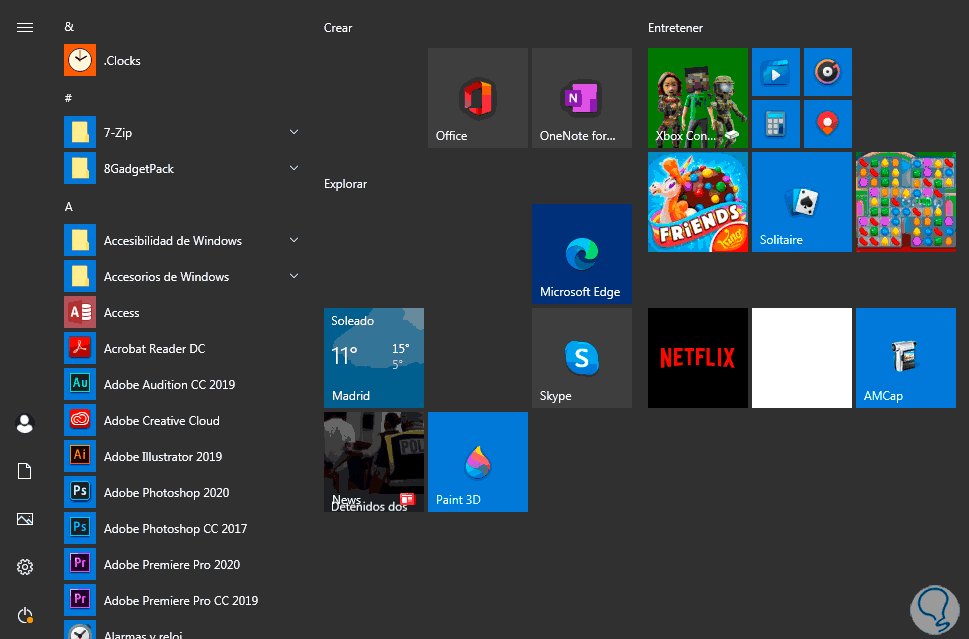Click the hamburger menu at top left

coord(25,28)
